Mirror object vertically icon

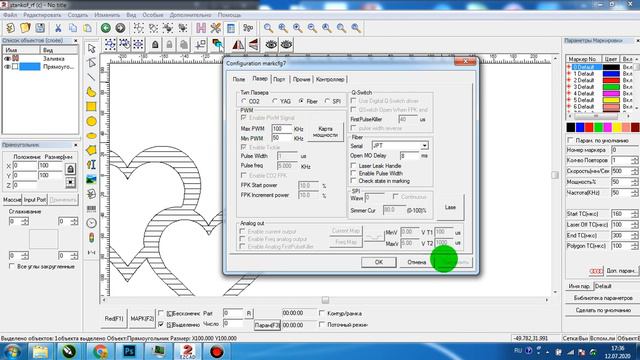pyautogui.click(x=253, y=44)
